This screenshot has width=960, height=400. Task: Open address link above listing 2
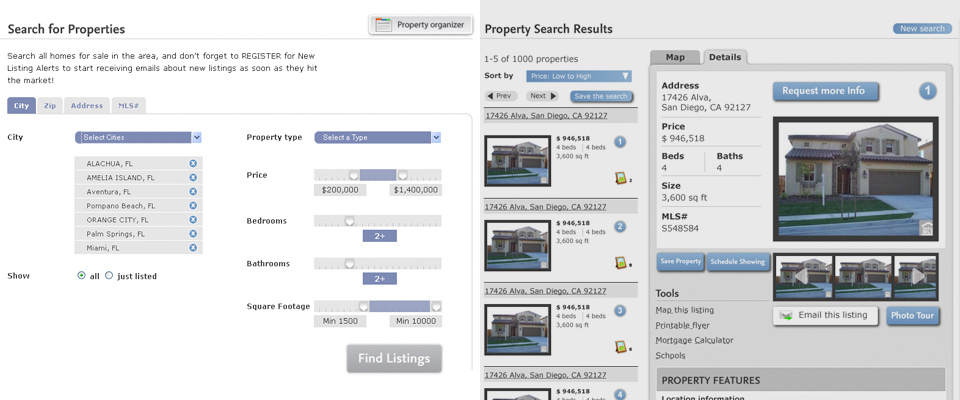point(546,206)
